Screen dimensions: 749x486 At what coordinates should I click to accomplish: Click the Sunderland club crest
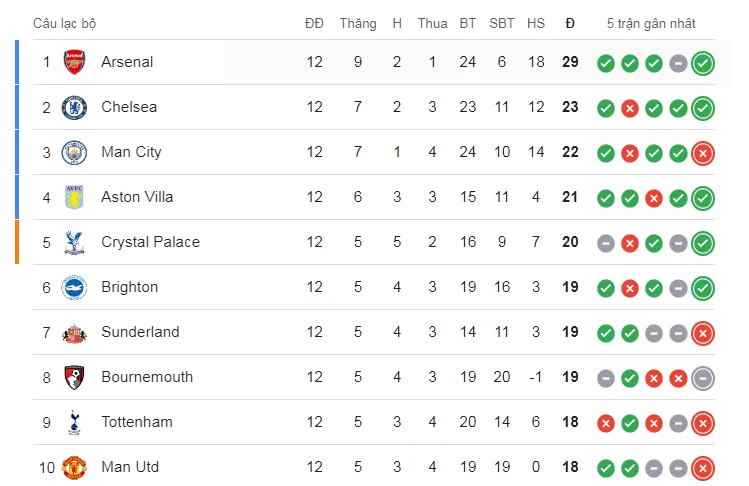[x=74, y=332]
